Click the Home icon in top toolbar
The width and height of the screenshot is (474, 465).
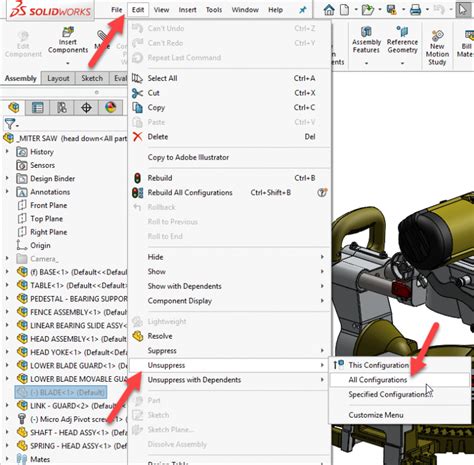click(x=329, y=10)
